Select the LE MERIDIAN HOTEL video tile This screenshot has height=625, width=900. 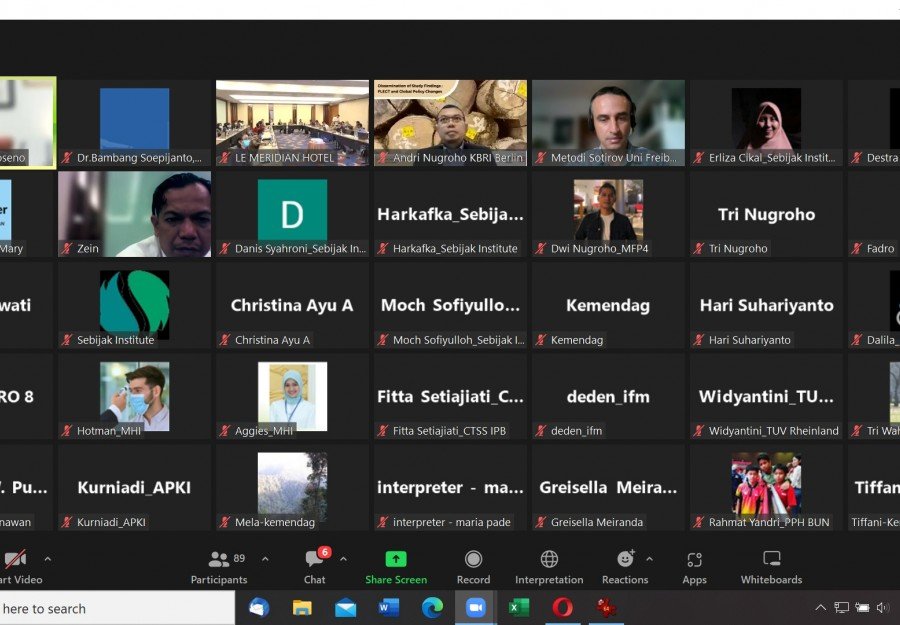coord(292,123)
